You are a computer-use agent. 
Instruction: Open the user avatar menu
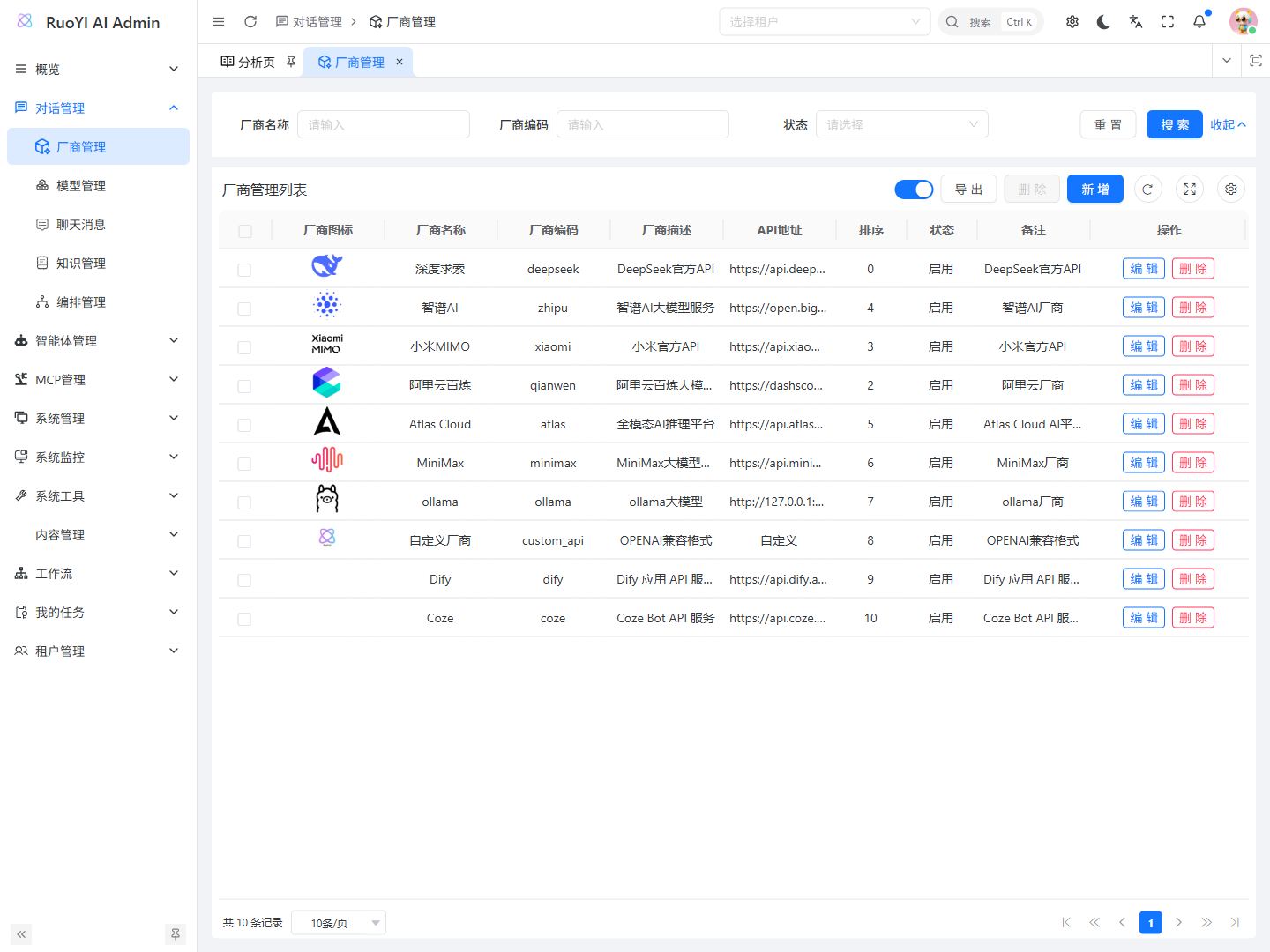pyautogui.click(x=1243, y=21)
